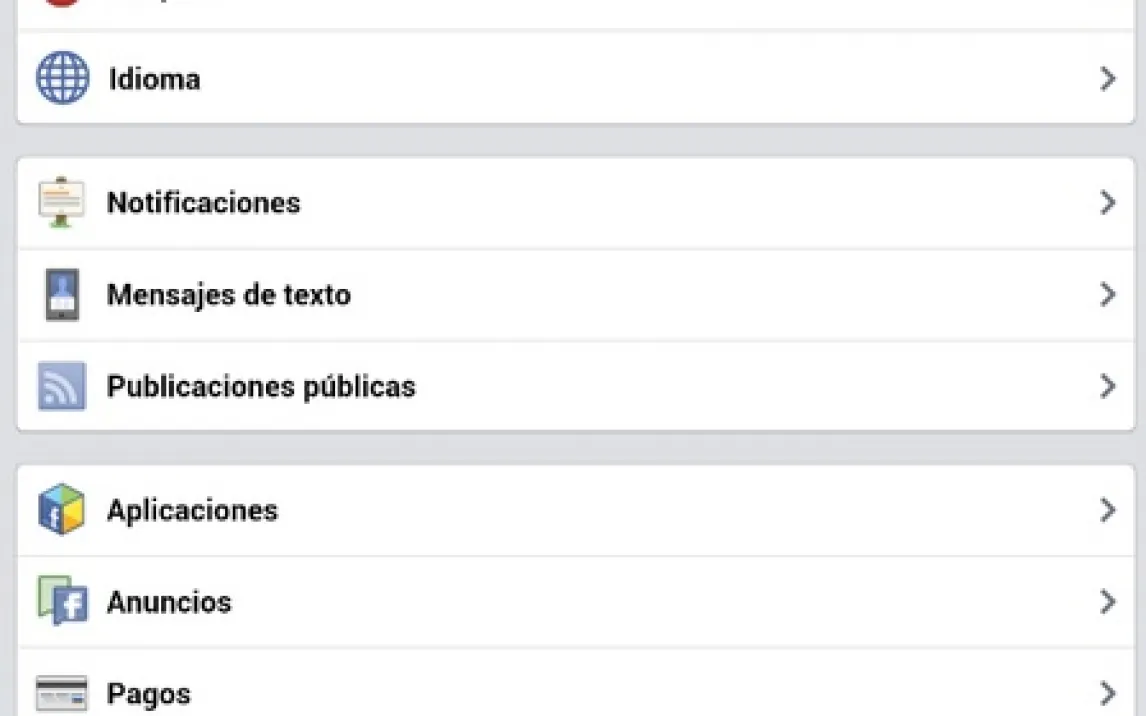The image size is (1146, 716).
Task: Select the Mensajes de texto option
Action: 229,295
